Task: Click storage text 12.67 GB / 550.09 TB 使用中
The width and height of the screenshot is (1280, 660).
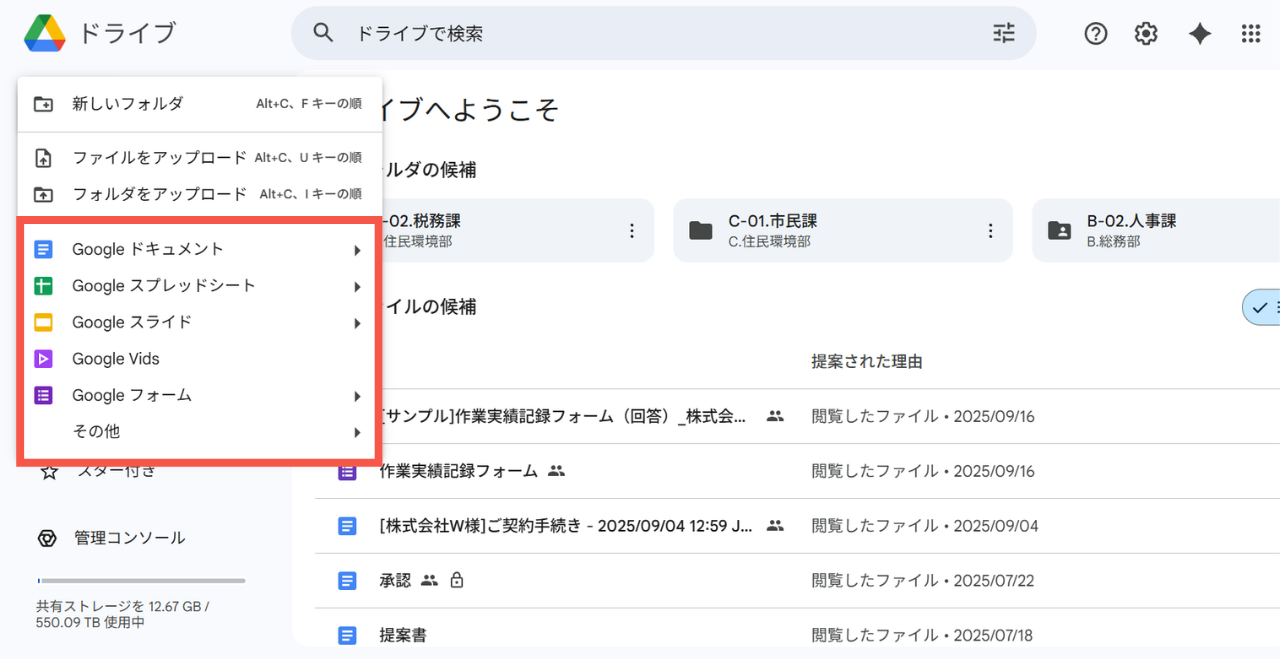Action: pyautogui.click(x=123, y=614)
